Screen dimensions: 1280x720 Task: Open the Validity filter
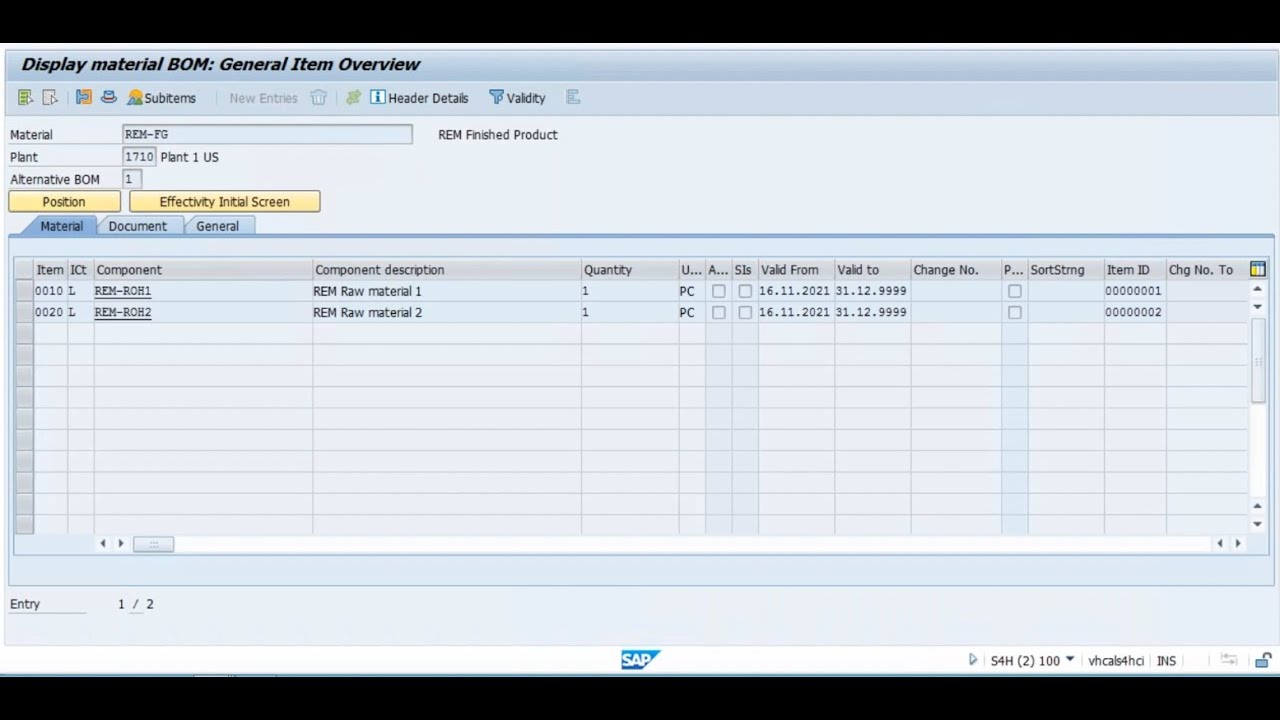[x=517, y=98]
